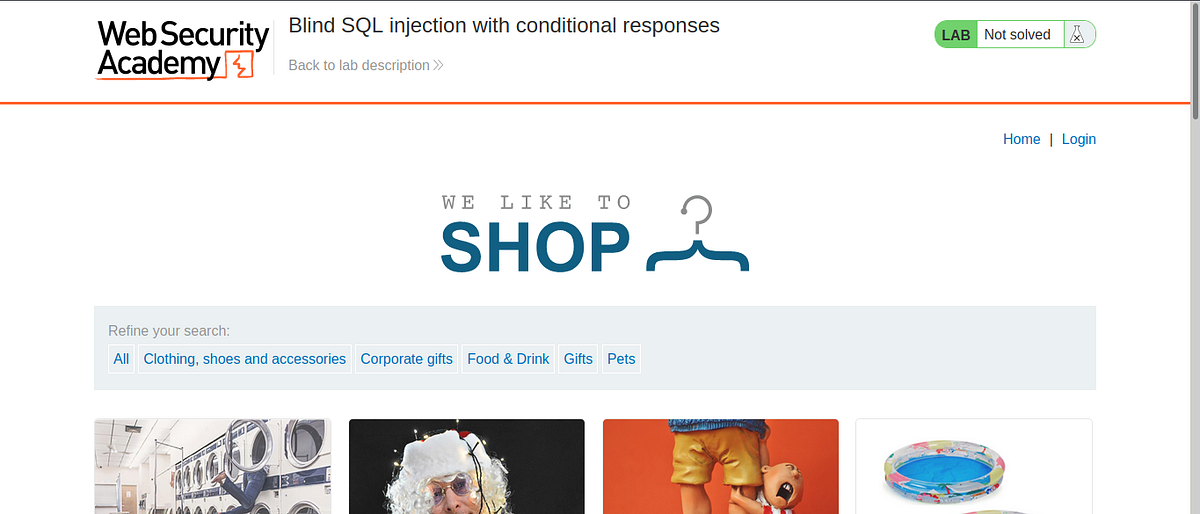
Task: Filter by Food & Drink category
Action: [508, 359]
